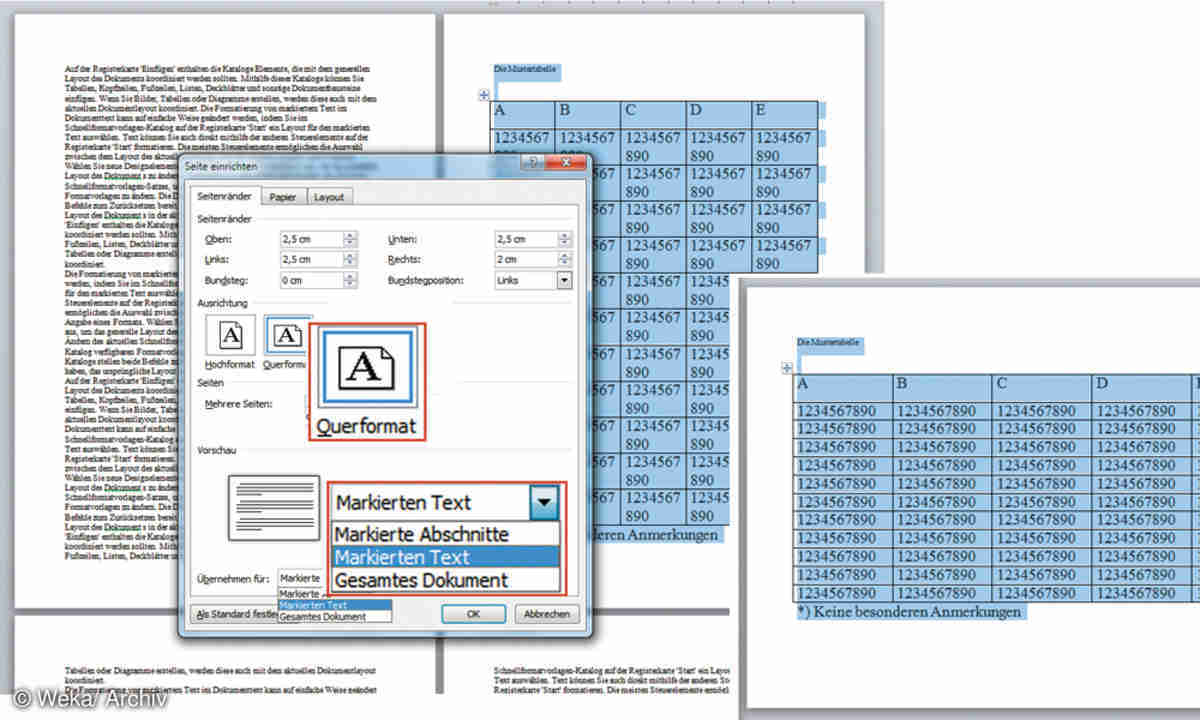Choose Markierte Abschnitte in the enlarged list
Image resolution: width=1200 pixels, height=720 pixels.
421,534
